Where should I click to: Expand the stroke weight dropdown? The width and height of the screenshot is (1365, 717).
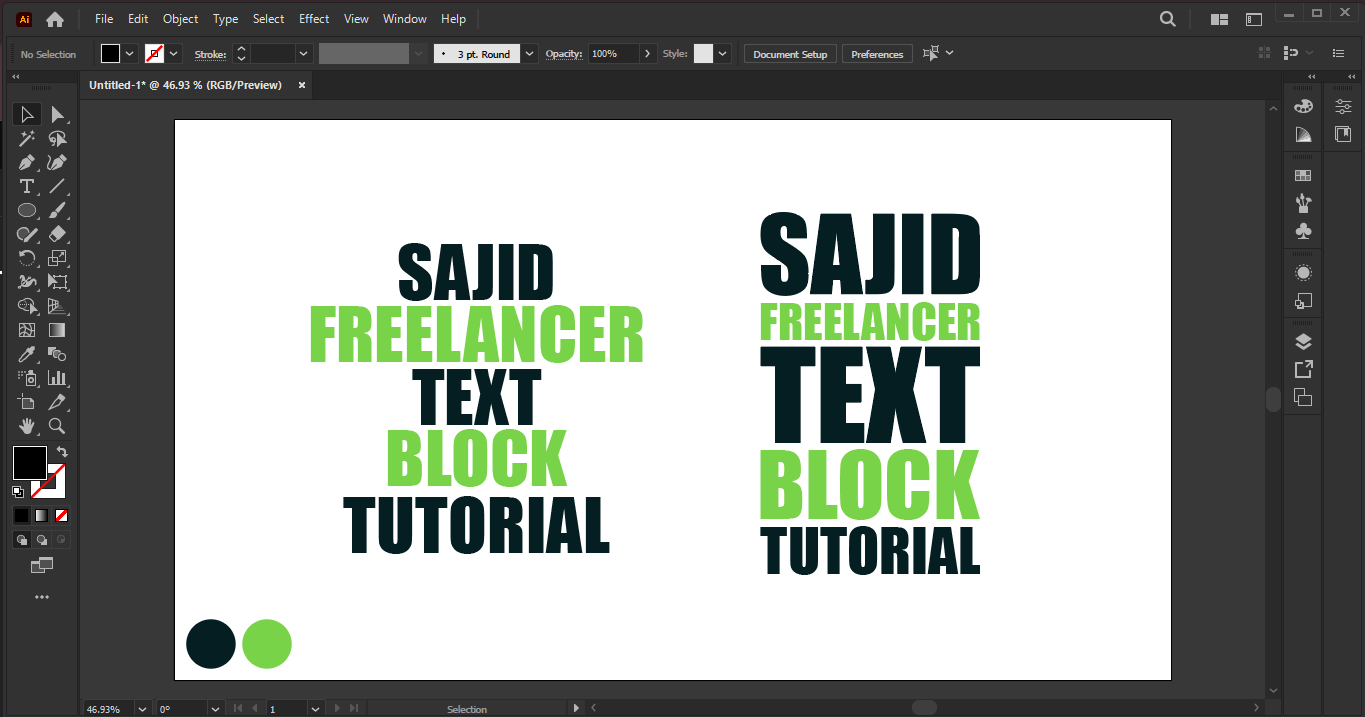tap(304, 54)
